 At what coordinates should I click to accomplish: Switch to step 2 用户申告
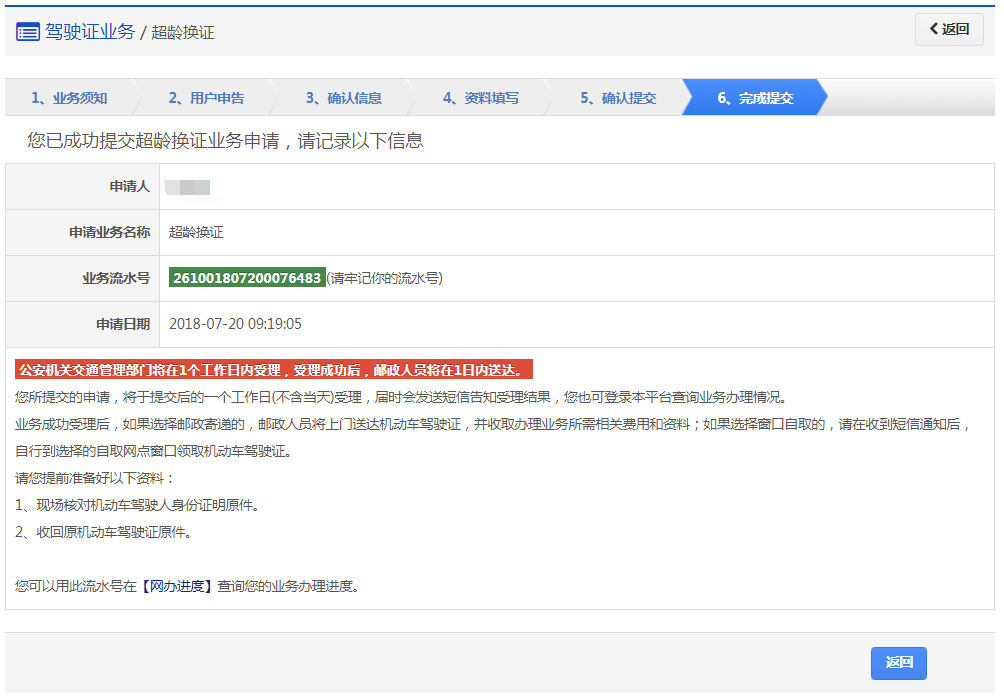click(x=206, y=98)
